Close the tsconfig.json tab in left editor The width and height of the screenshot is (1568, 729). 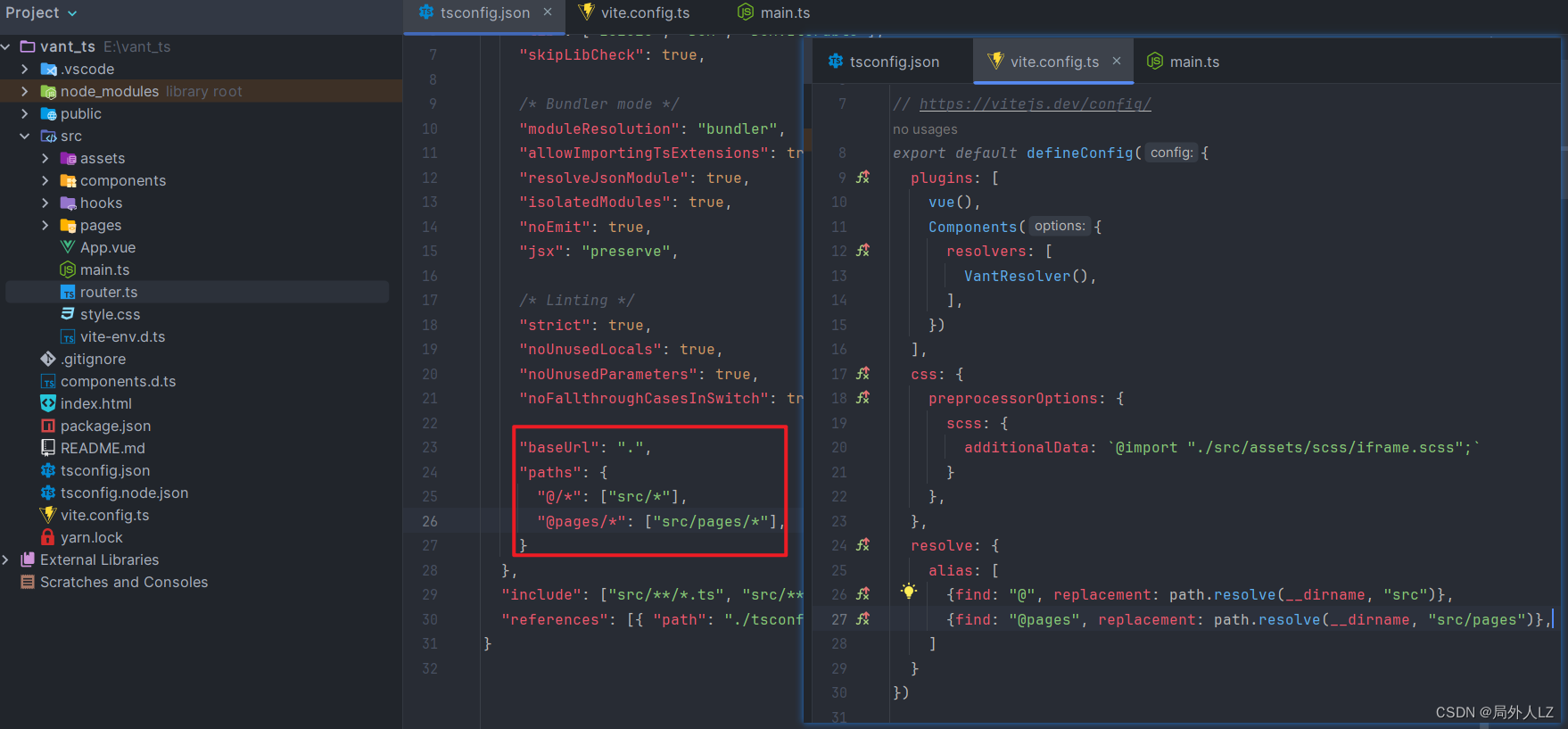click(548, 12)
